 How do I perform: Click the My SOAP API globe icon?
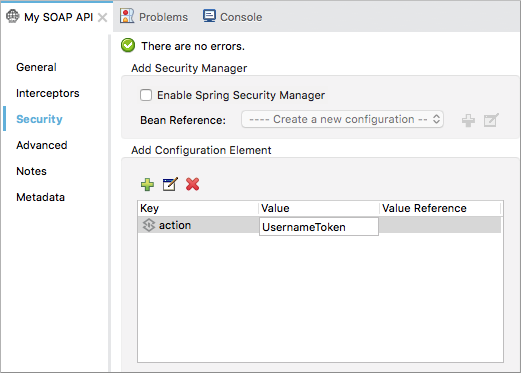pos(13,16)
